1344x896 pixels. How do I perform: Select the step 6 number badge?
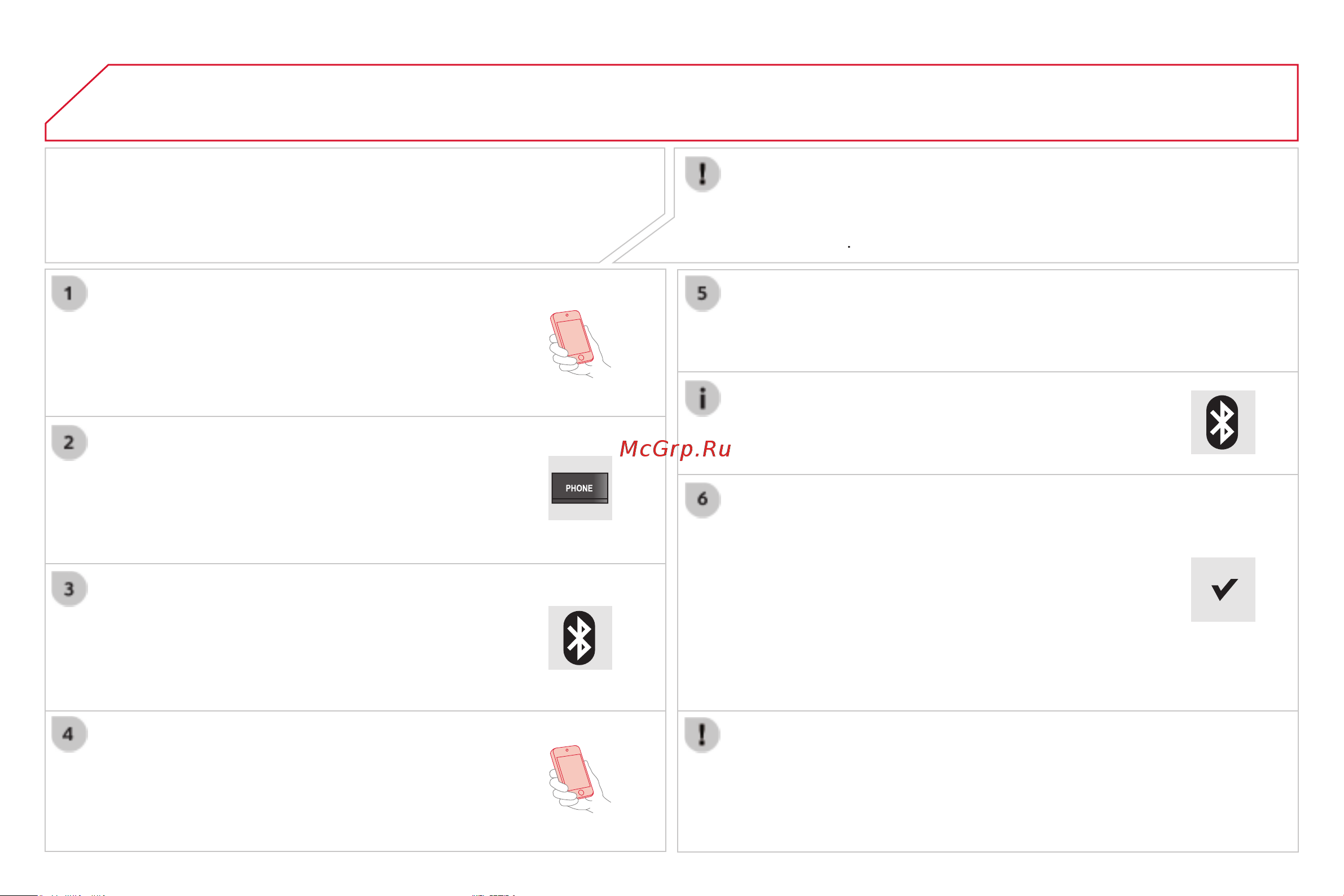click(x=703, y=500)
